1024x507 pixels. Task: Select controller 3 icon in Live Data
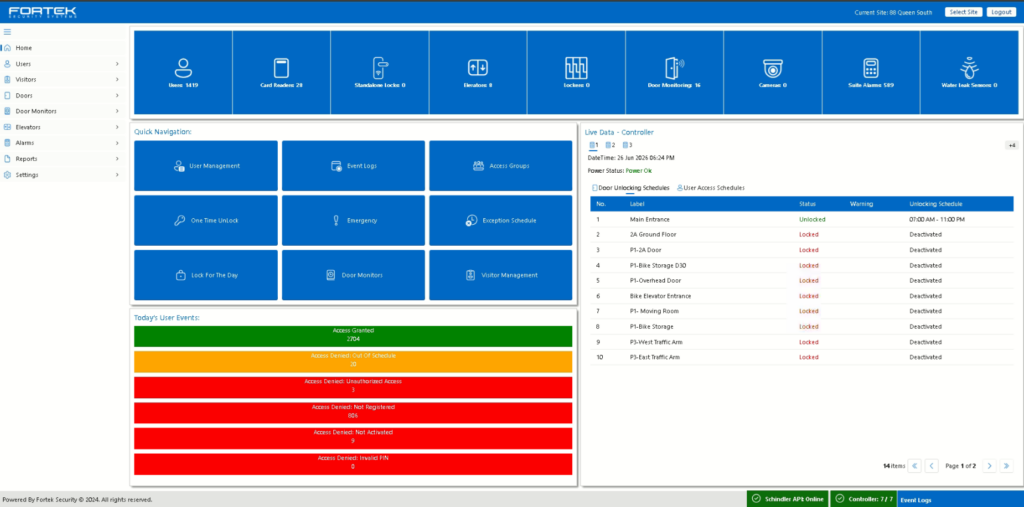627,145
